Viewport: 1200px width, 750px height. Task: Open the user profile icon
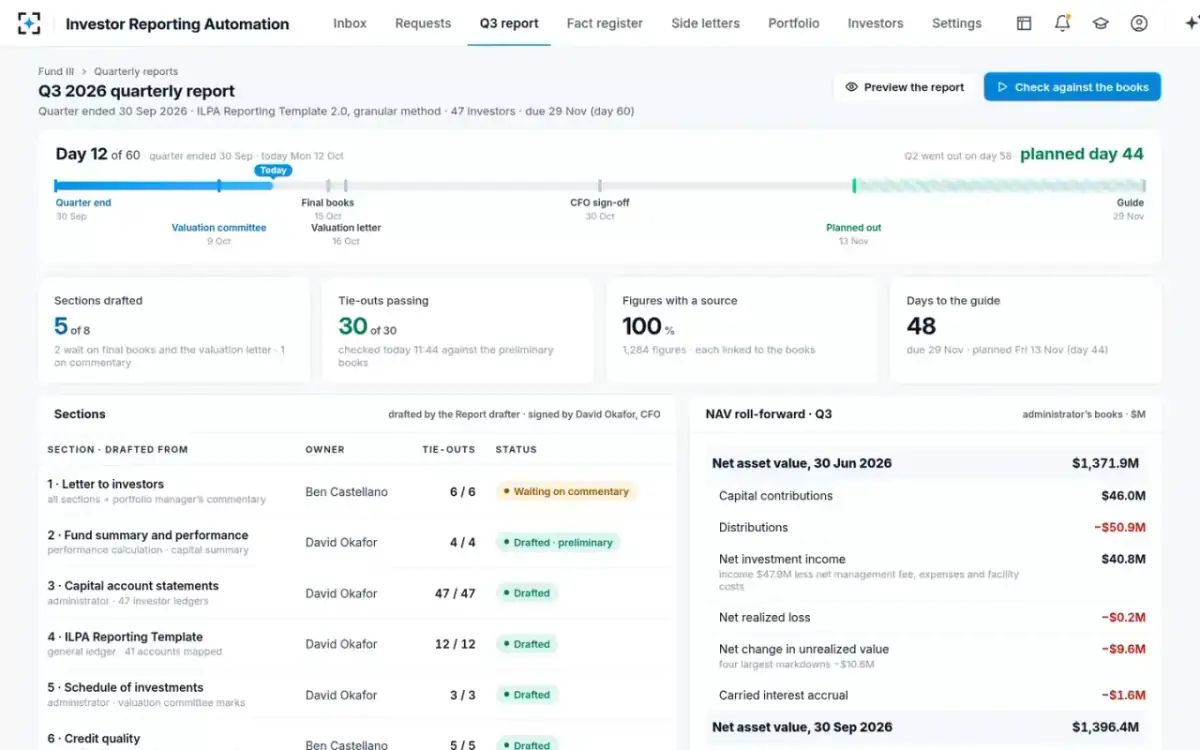tap(1139, 23)
